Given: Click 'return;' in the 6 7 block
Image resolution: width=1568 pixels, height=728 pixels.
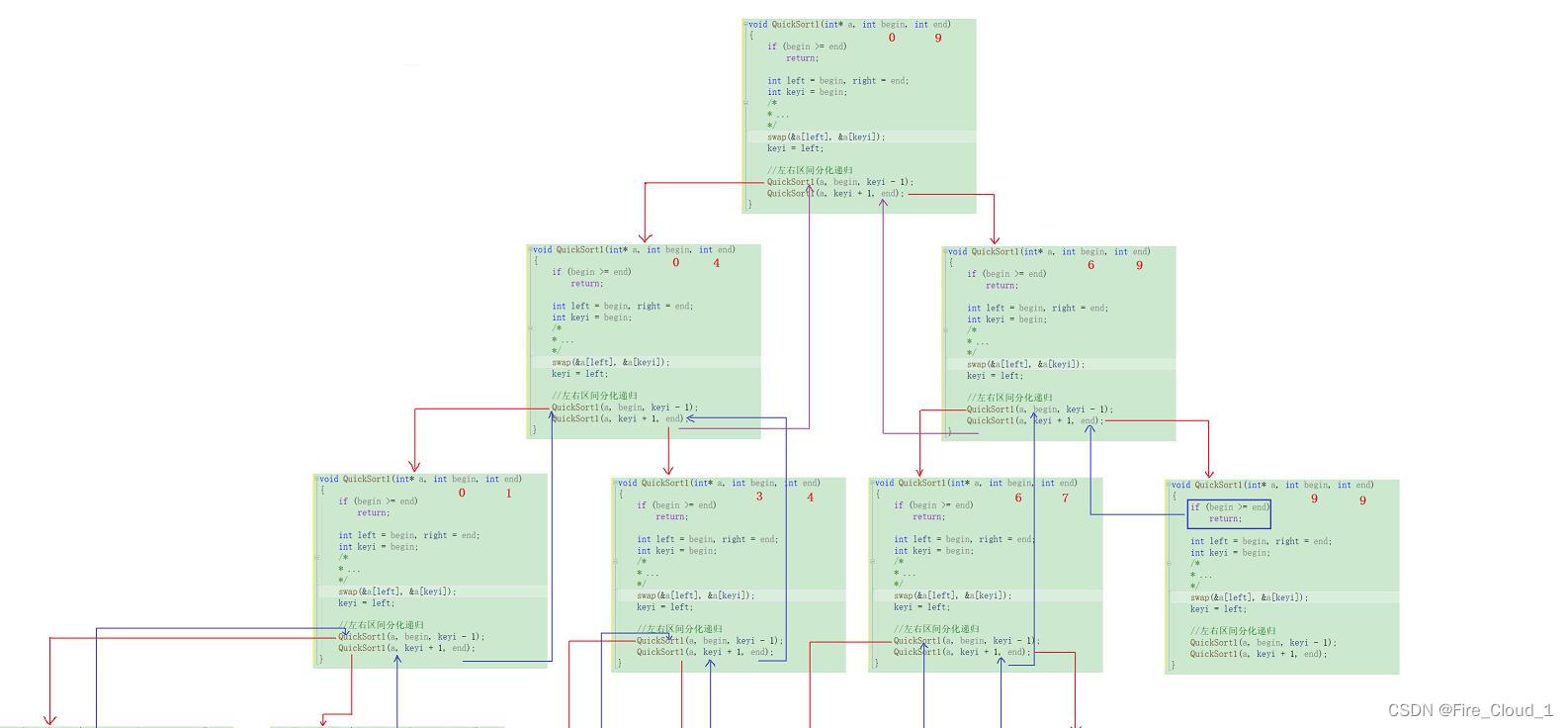Looking at the screenshot, I should click(x=928, y=517).
